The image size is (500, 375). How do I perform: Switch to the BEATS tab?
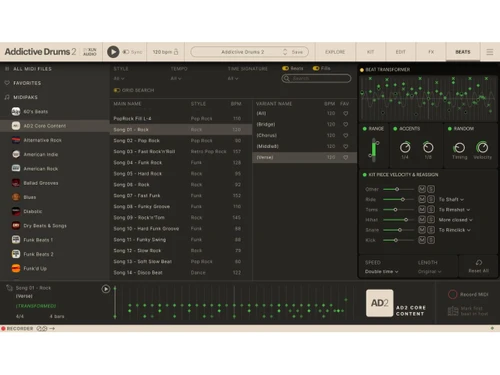pyautogui.click(x=463, y=52)
